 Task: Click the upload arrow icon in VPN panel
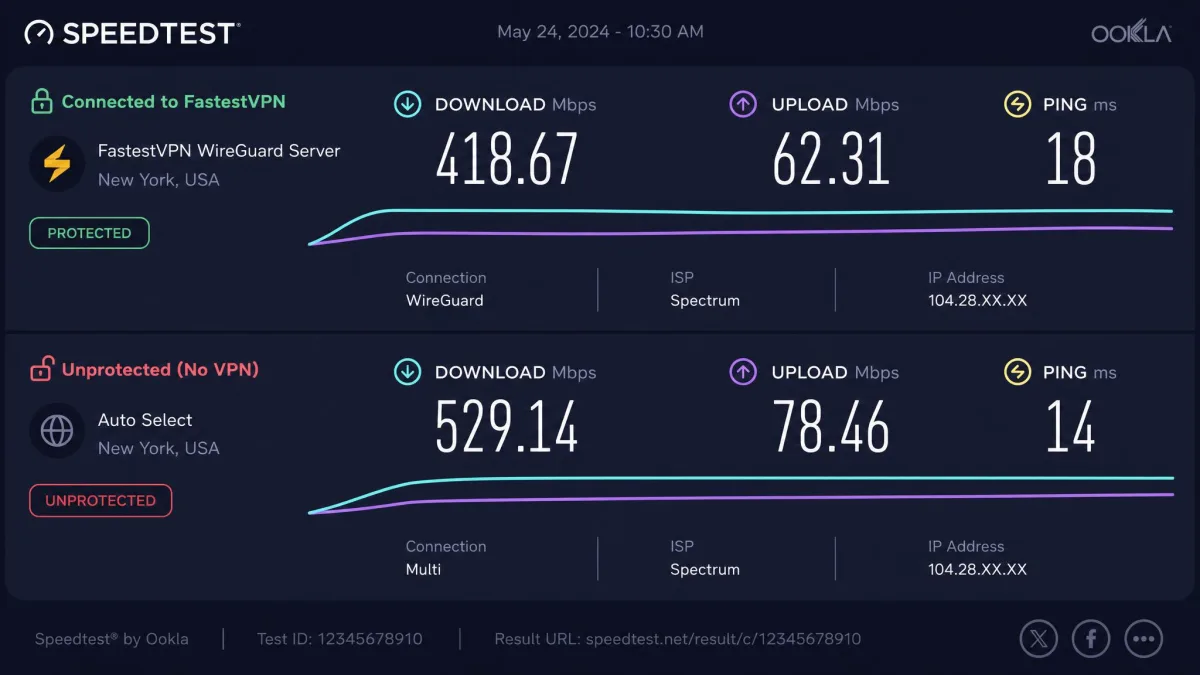click(743, 104)
